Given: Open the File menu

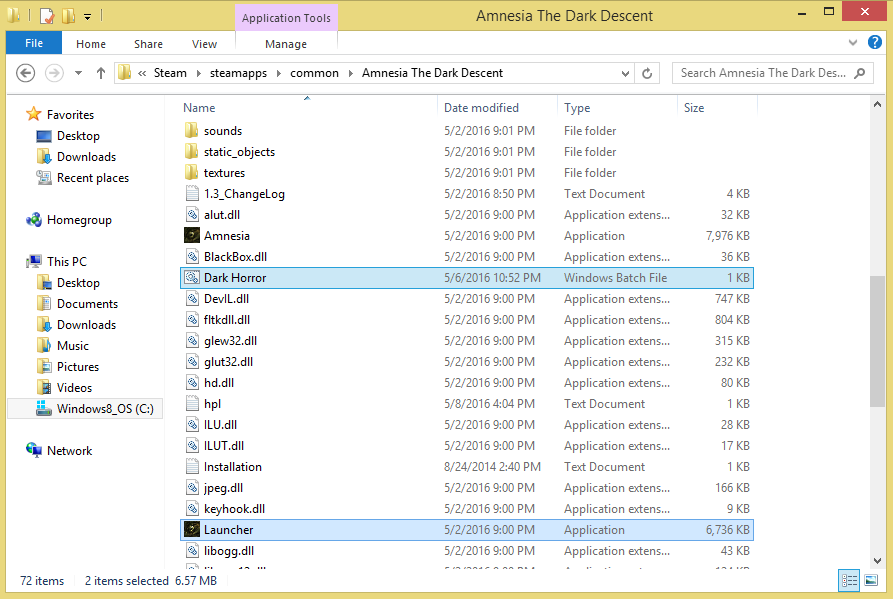Looking at the screenshot, I should 33,44.
